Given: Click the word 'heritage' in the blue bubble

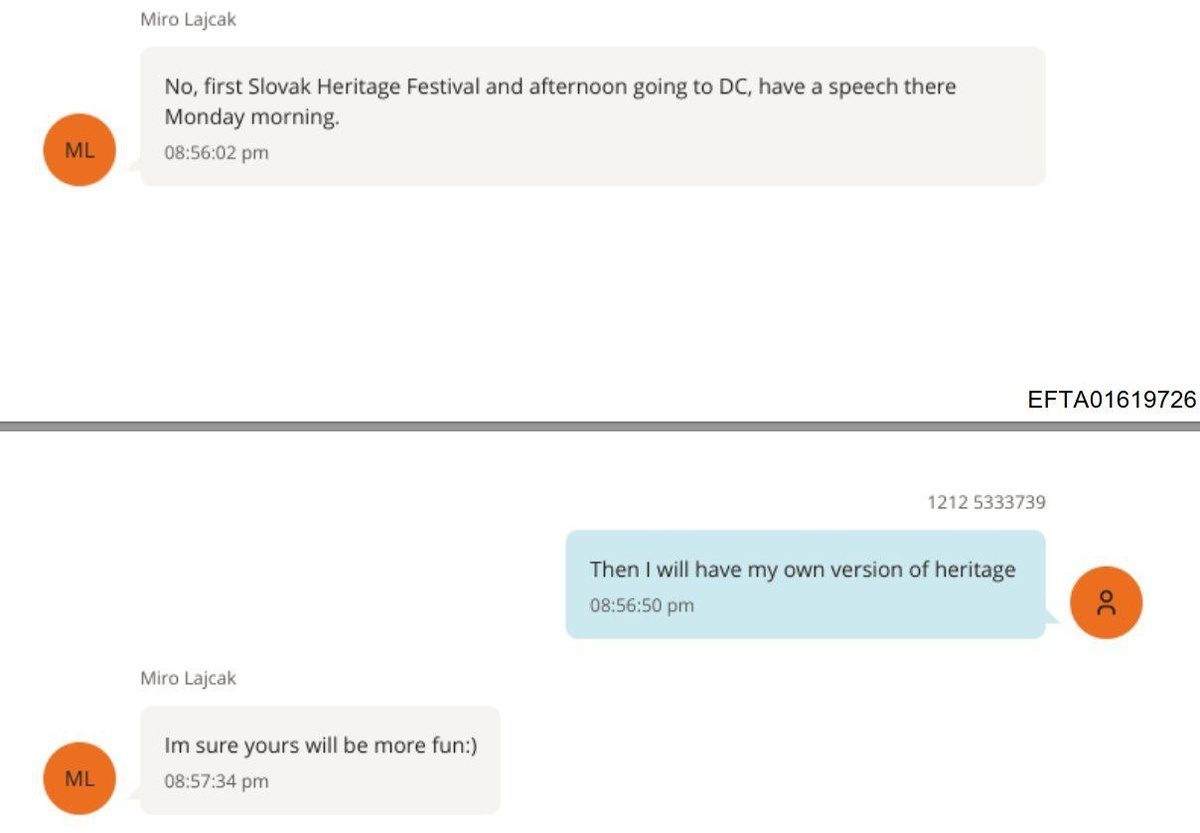Looking at the screenshot, I should (974, 569).
